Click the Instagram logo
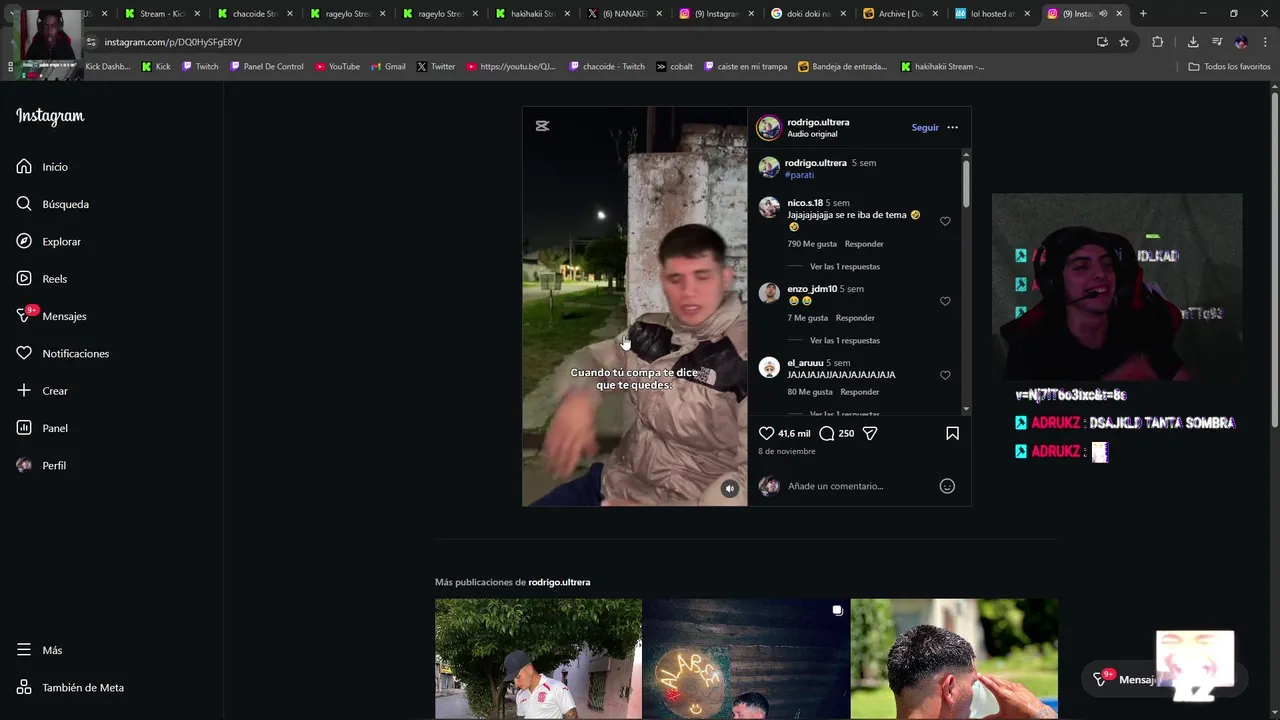The height and width of the screenshot is (720, 1280). click(50, 116)
